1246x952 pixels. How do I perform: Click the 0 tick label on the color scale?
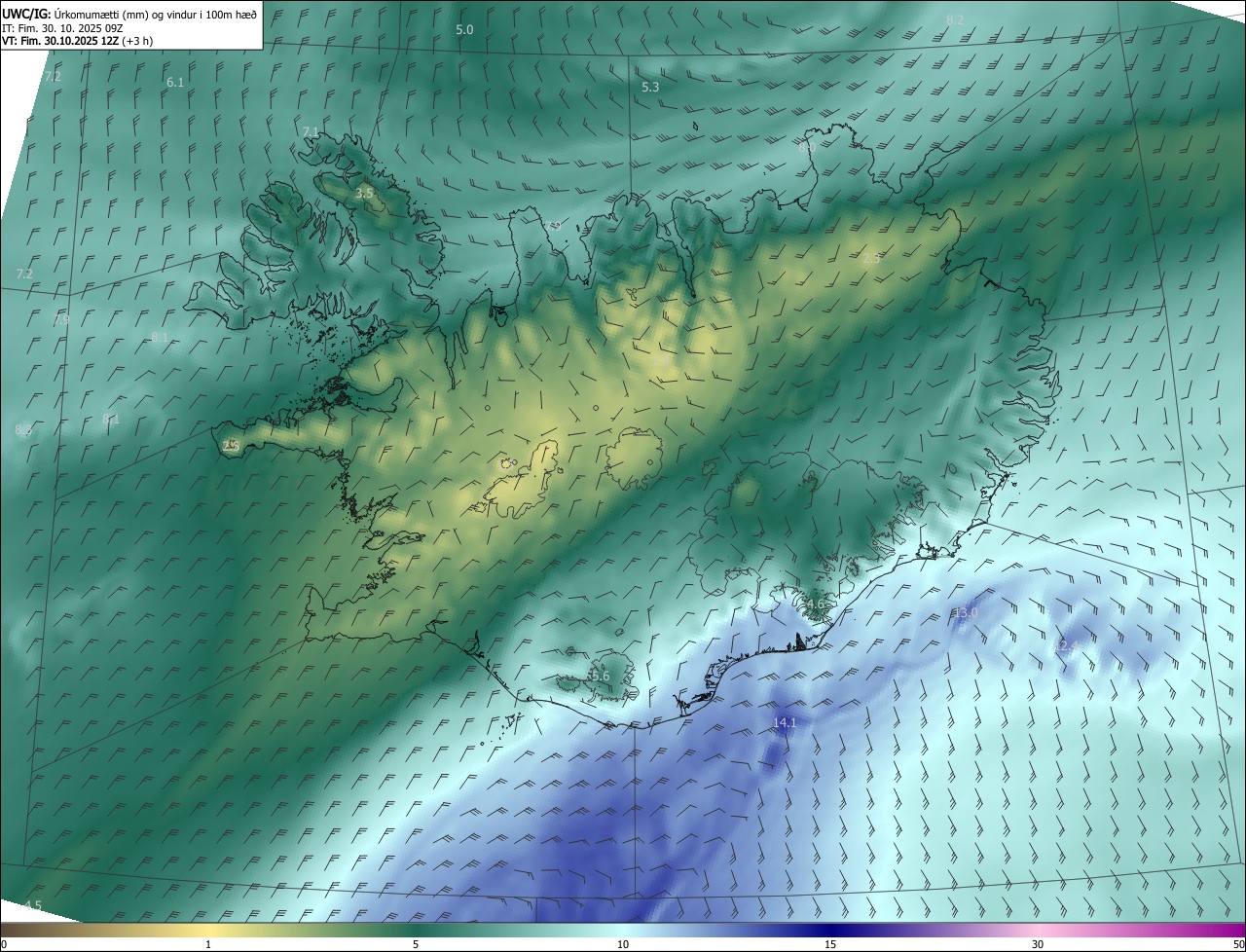[x=4, y=944]
